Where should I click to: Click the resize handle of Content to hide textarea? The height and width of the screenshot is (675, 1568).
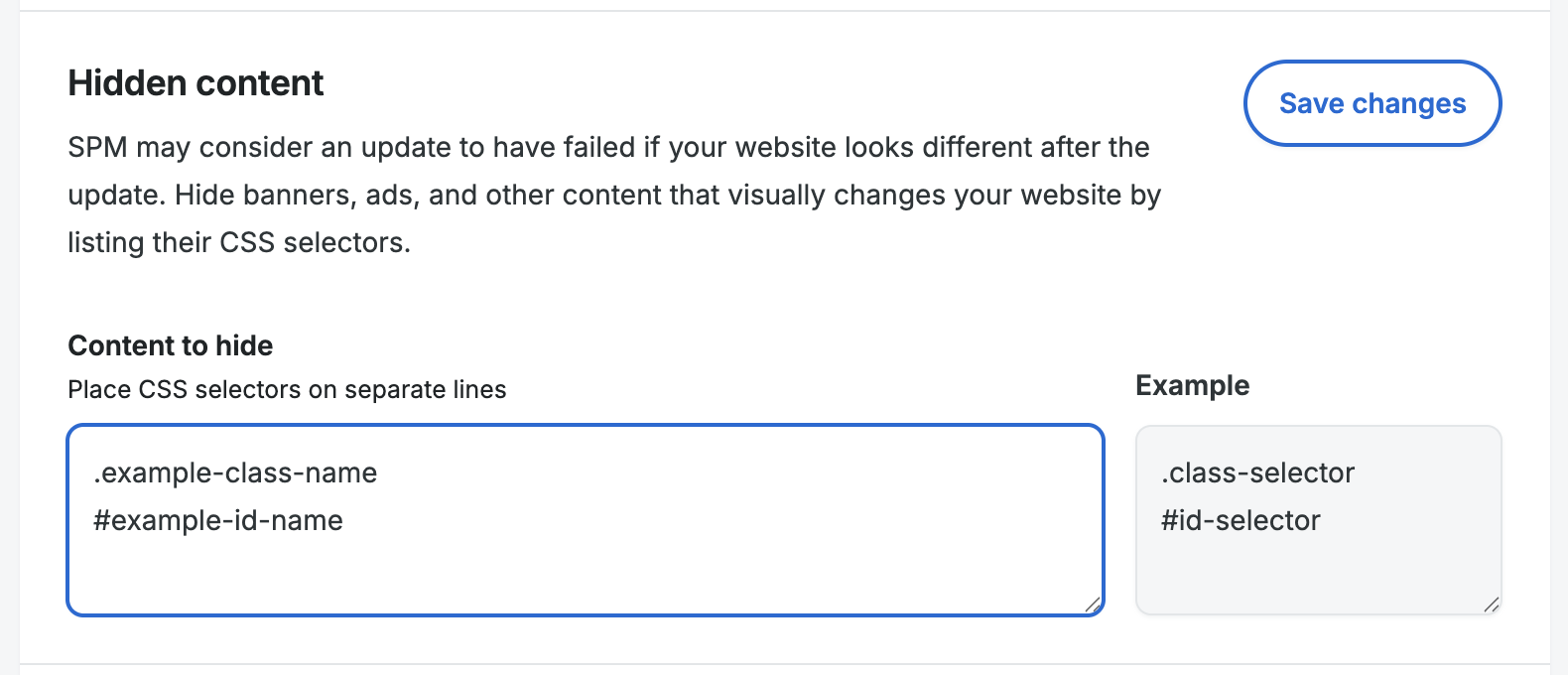pyautogui.click(x=1092, y=604)
